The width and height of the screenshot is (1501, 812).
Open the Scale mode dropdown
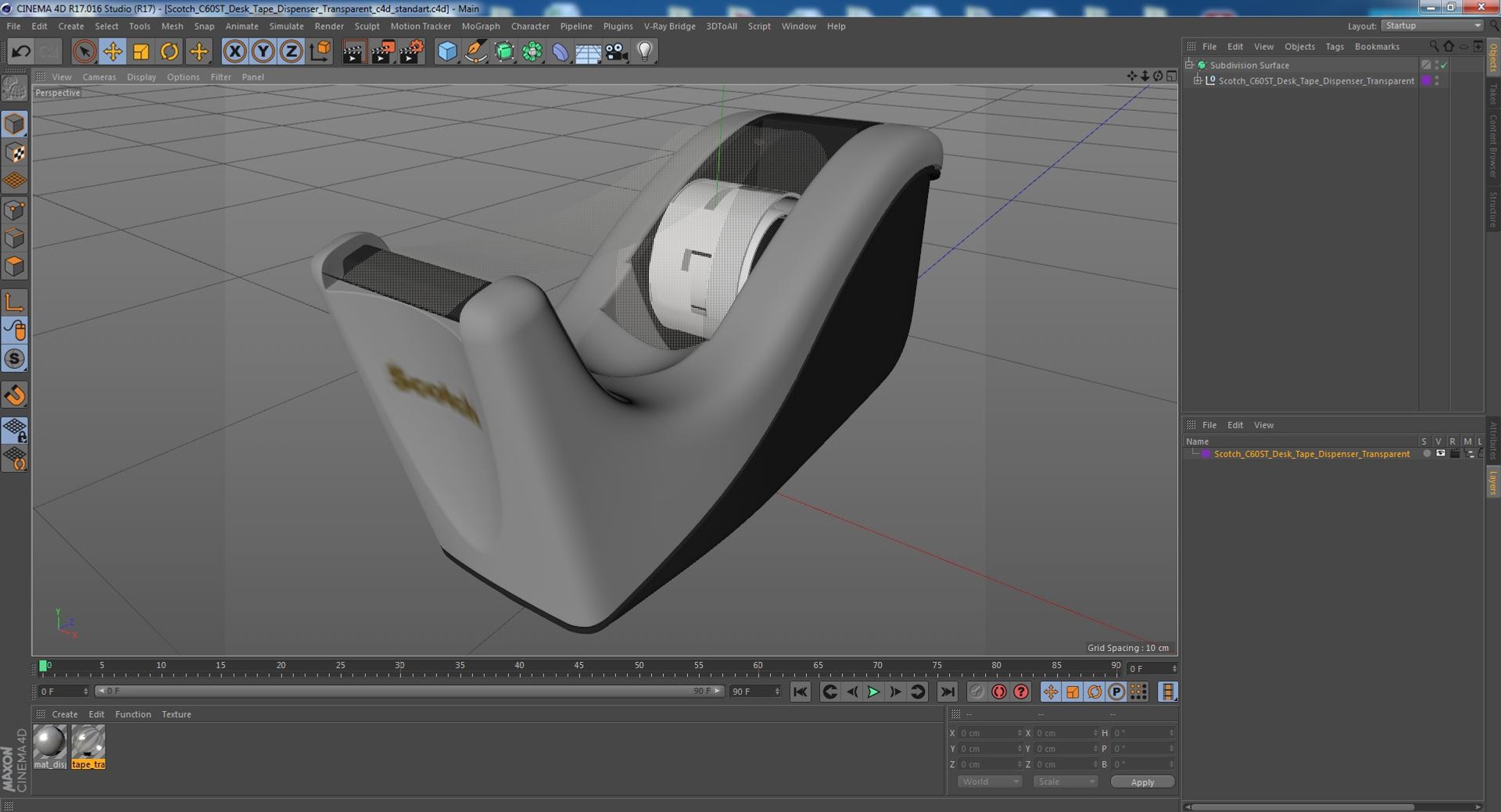(1065, 782)
